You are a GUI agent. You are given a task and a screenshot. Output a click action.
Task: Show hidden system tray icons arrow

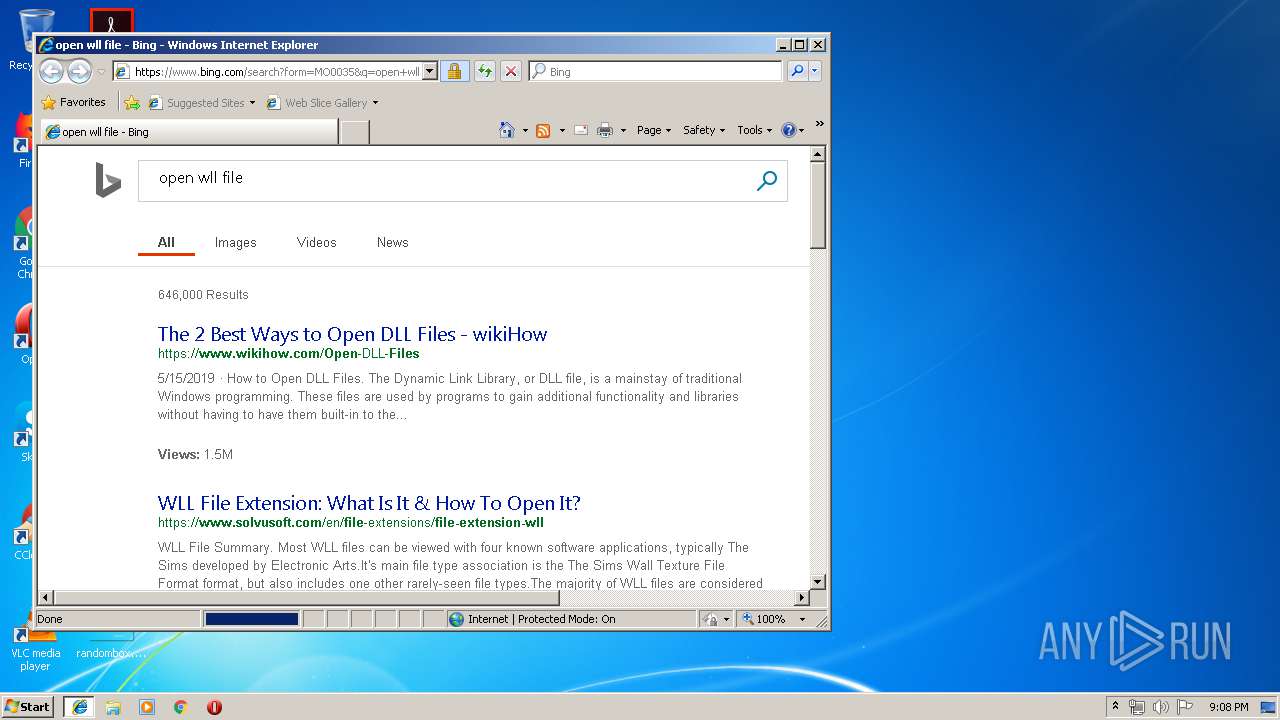[1116, 706]
